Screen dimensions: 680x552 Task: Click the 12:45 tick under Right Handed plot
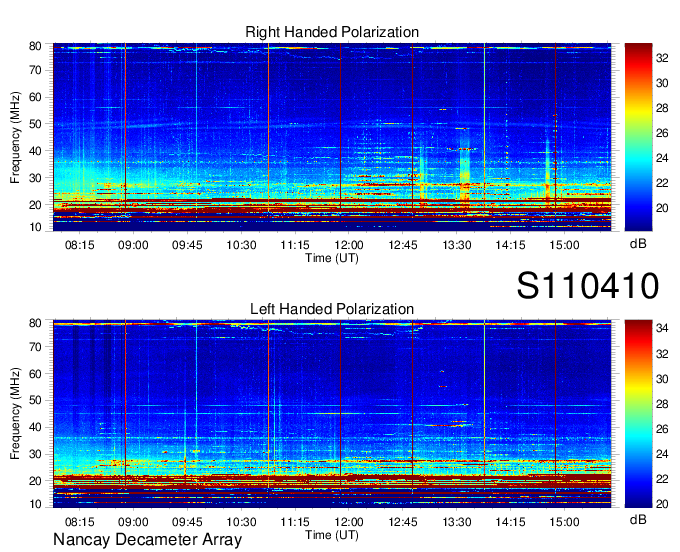[403, 245]
